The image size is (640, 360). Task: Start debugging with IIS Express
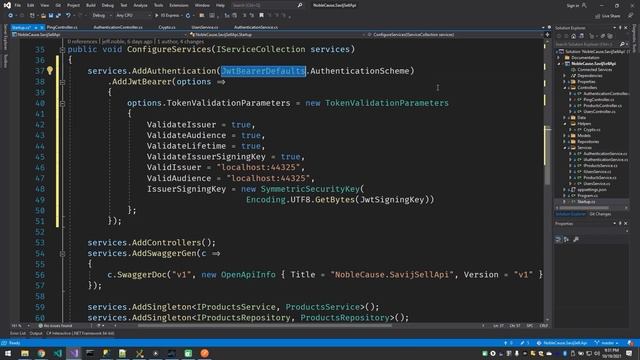pos(168,16)
